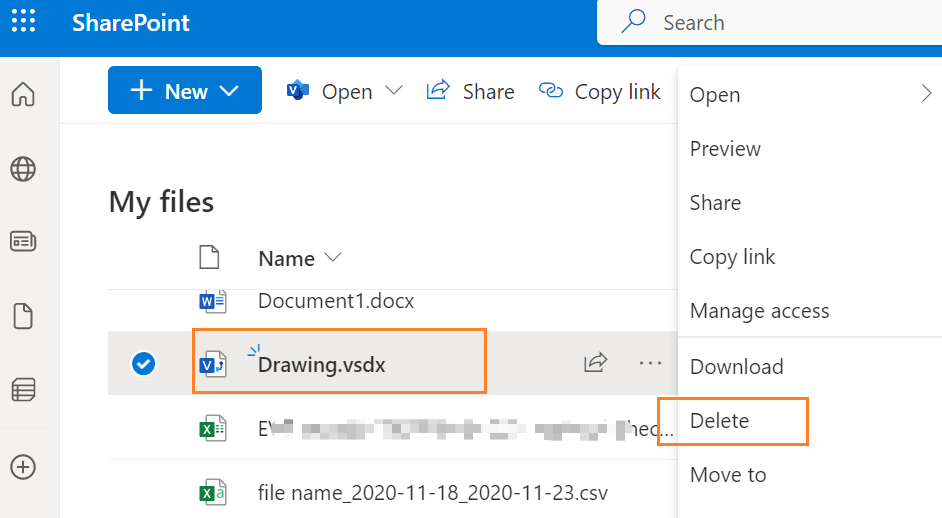Screen dimensions: 942x518
Task: Expand the Open submenu arrow in context menu
Action: click(926, 93)
